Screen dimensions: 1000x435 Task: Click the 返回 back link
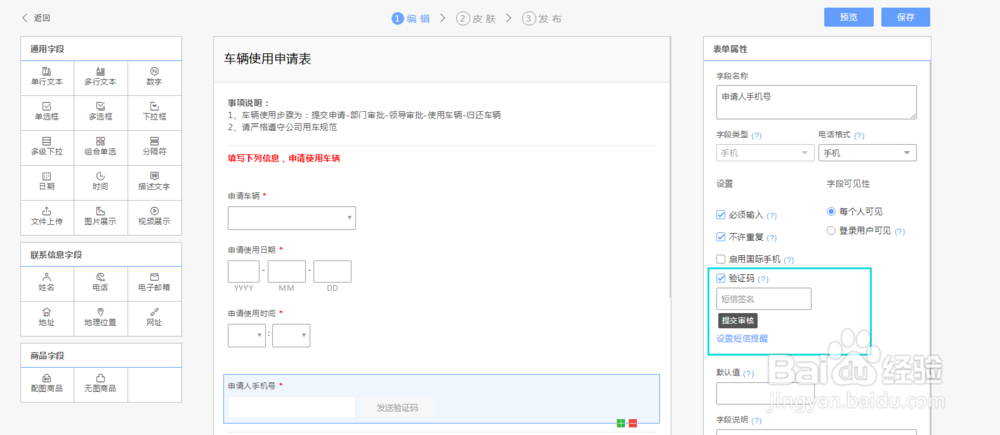(36, 18)
